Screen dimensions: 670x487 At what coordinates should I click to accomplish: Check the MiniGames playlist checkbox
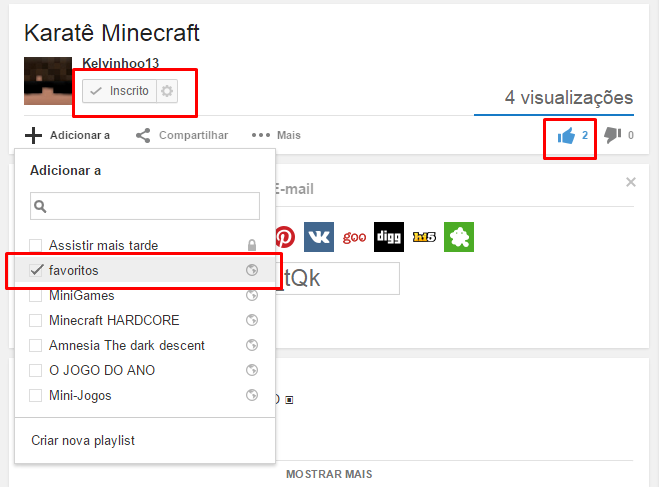[35, 296]
